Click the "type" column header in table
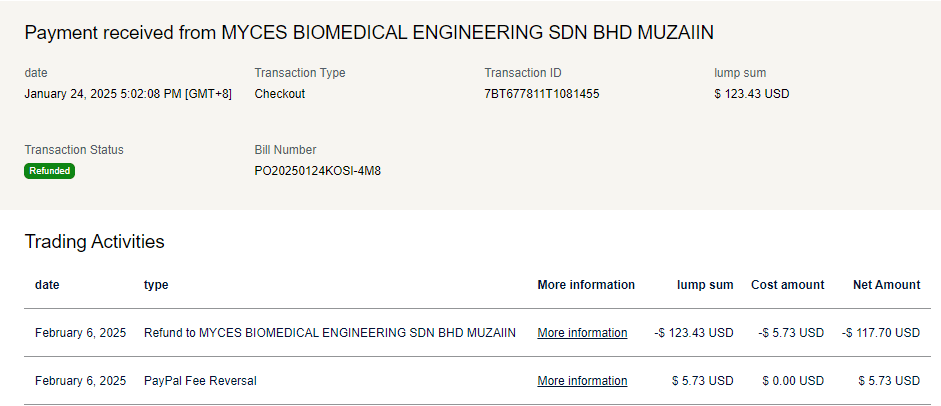Screen dimensions: 941x406 tap(156, 285)
